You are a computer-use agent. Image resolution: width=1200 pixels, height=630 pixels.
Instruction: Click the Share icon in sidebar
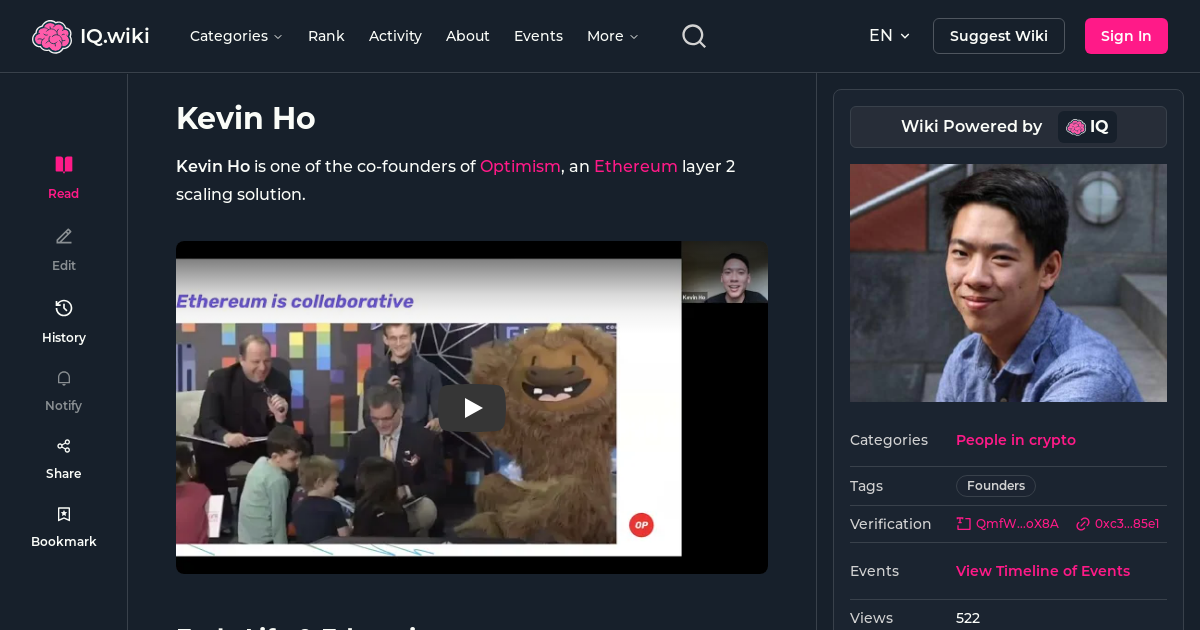[64, 446]
